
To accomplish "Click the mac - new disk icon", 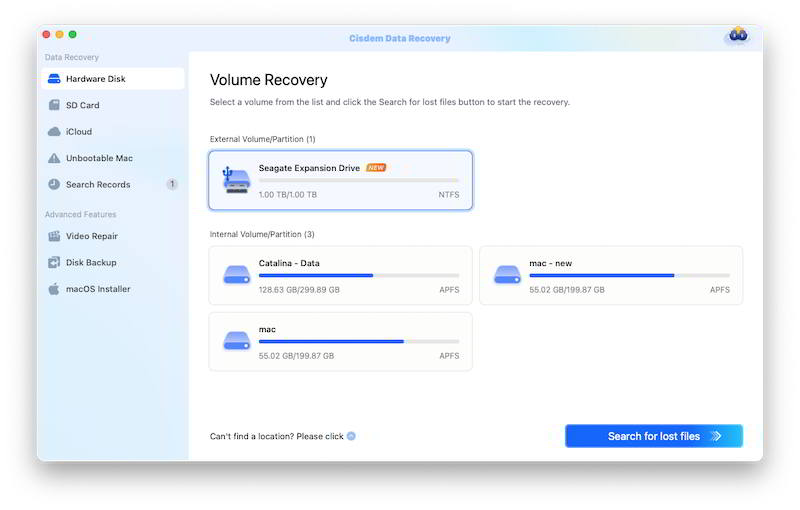I will click(x=507, y=274).
